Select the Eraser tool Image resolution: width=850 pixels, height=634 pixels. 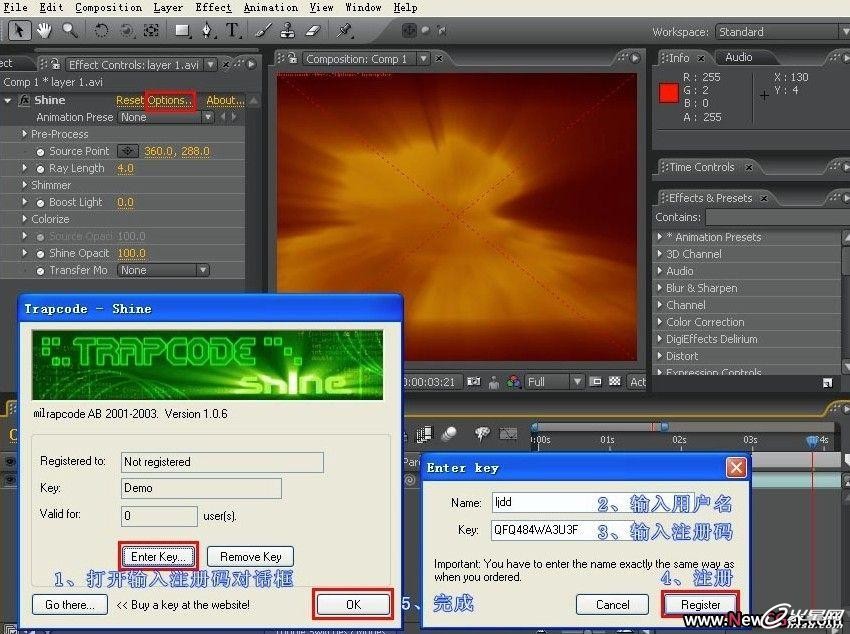pos(311,30)
